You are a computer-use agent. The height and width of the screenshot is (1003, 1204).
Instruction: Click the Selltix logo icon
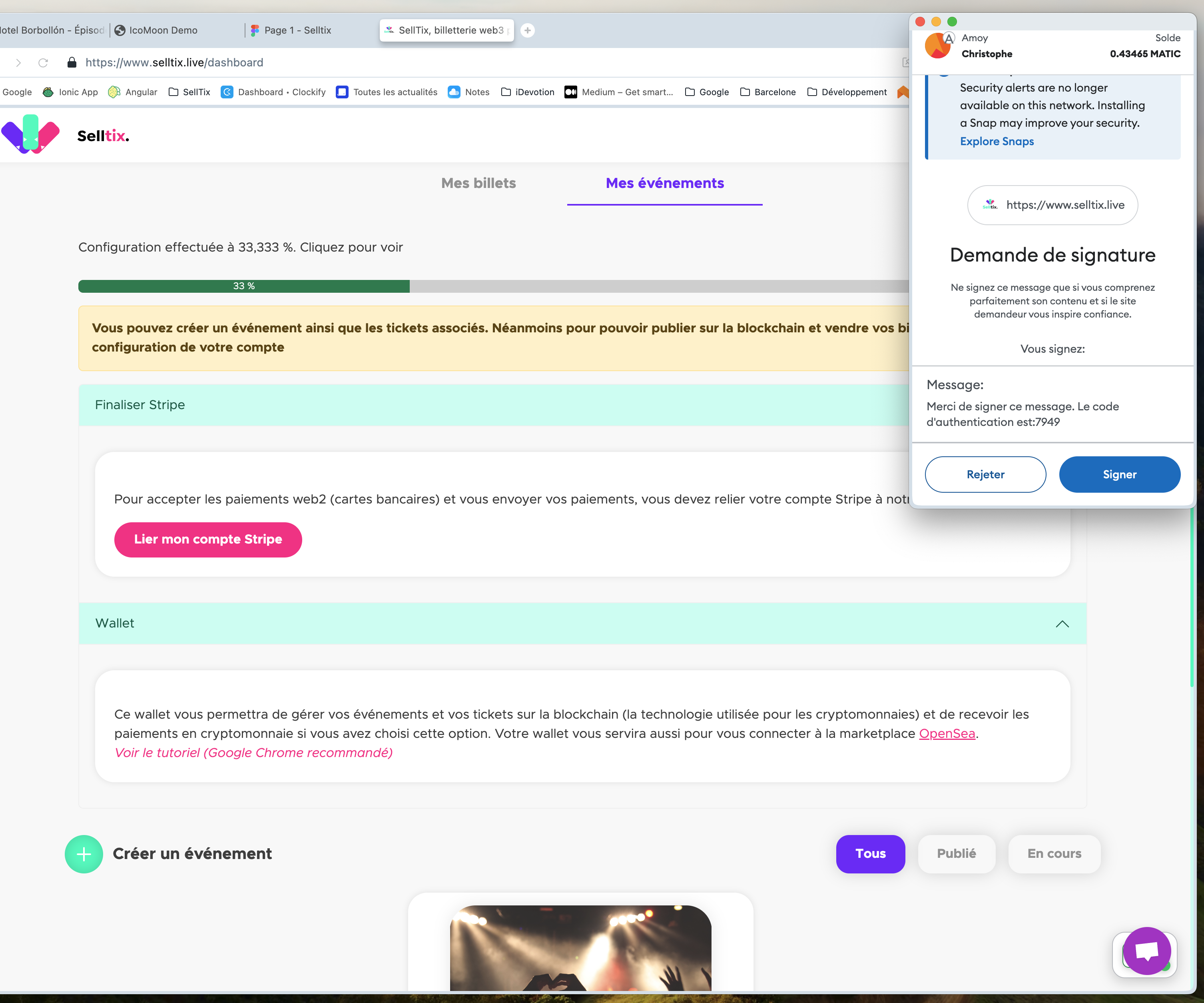(x=30, y=134)
